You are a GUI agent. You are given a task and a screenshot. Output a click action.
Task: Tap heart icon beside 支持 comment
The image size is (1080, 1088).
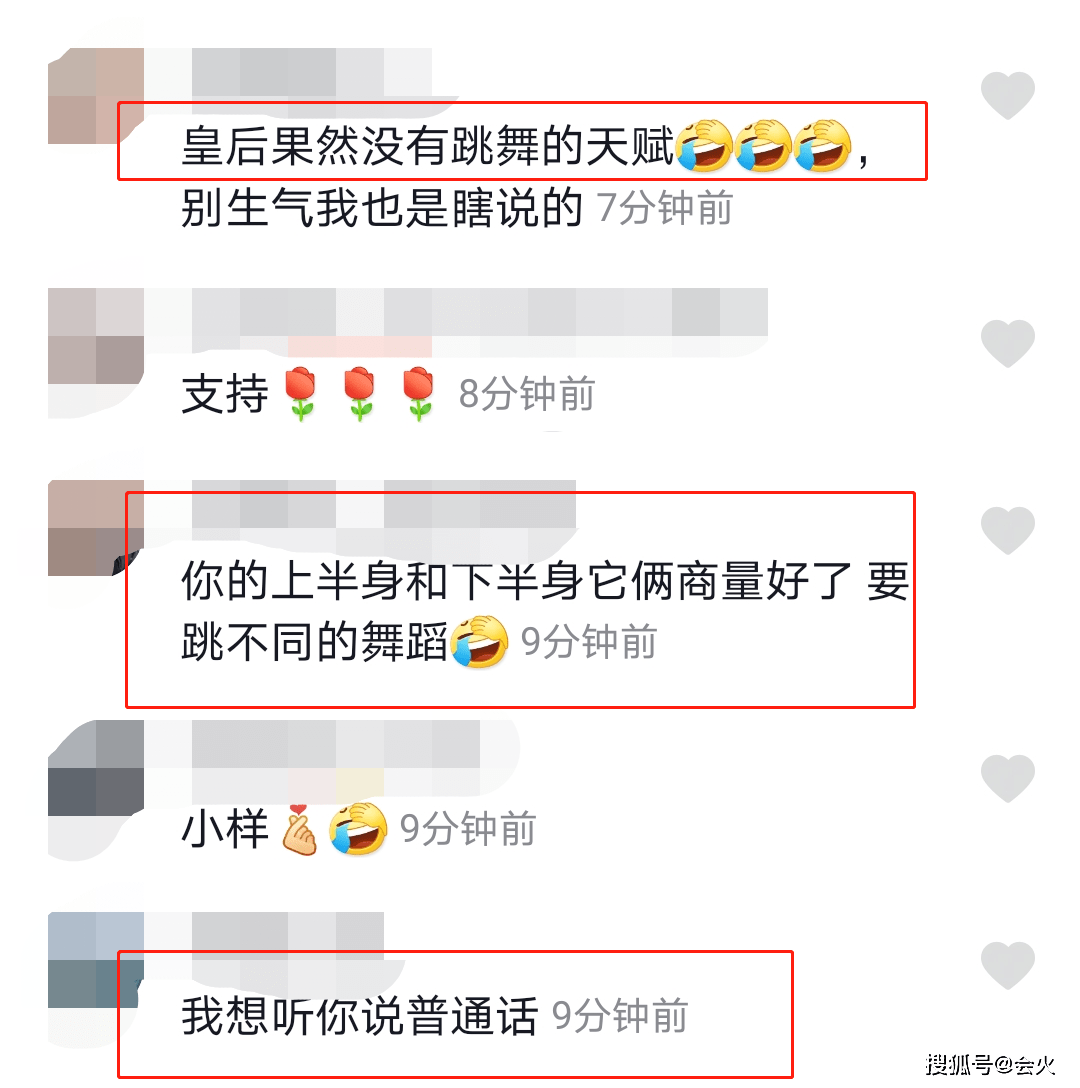pyautogui.click(x=1007, y=343)
